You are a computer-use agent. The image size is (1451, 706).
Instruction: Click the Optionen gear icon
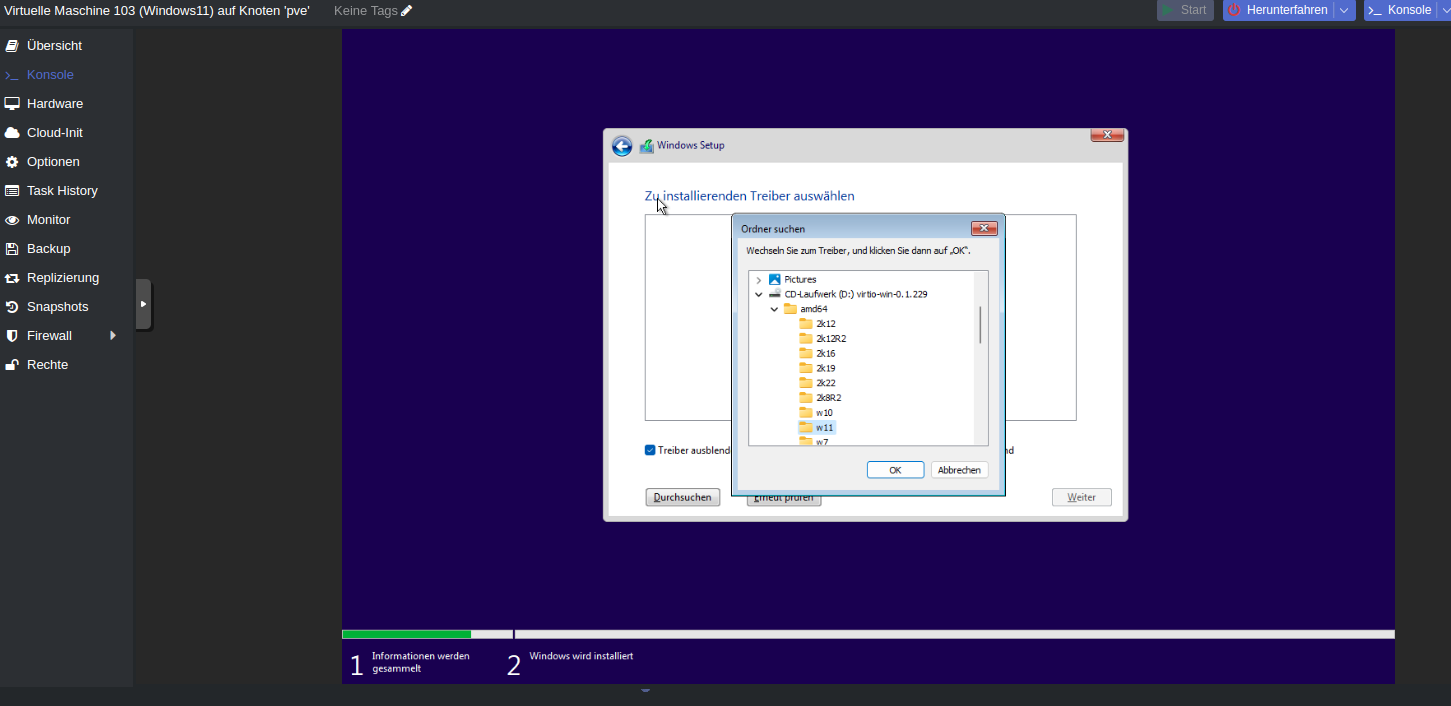pyautogui.click(x=12, y=162)
